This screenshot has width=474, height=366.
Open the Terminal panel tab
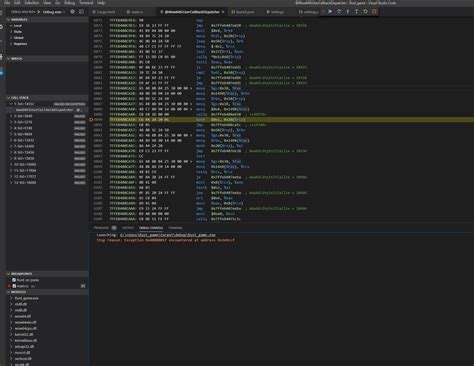tap(175, 228)
